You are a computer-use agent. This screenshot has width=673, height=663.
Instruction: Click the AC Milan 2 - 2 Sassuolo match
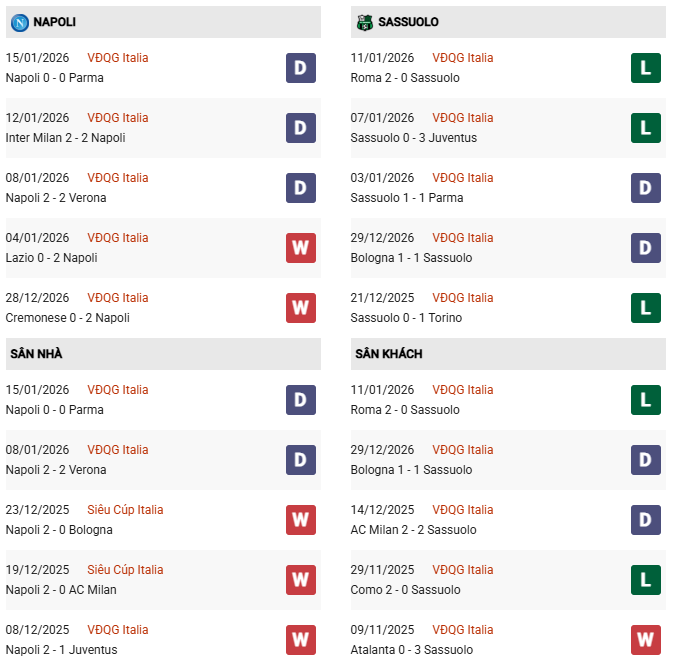pyautogui.click(x=414, y=530)
